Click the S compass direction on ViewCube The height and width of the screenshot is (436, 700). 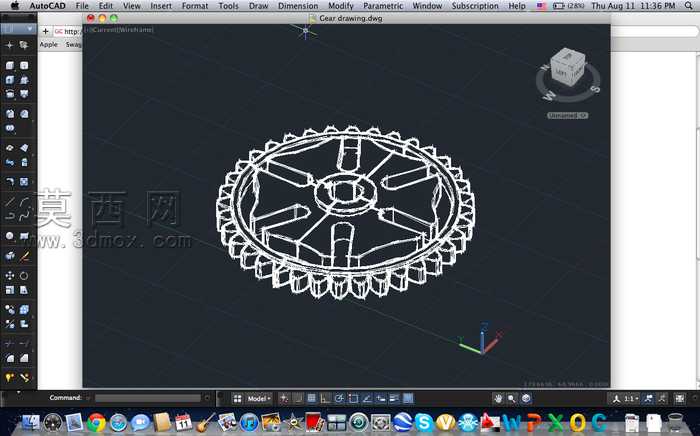tap(596, 89)
